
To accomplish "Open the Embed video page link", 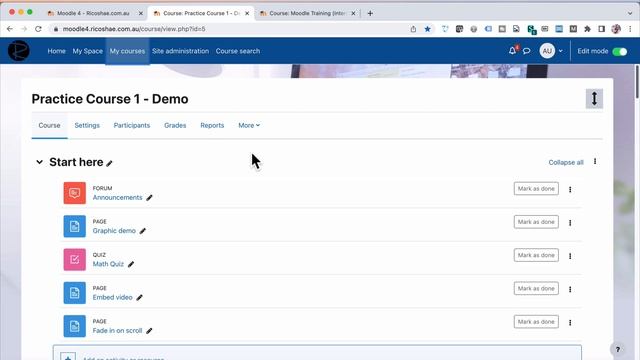I will point(113,297).
